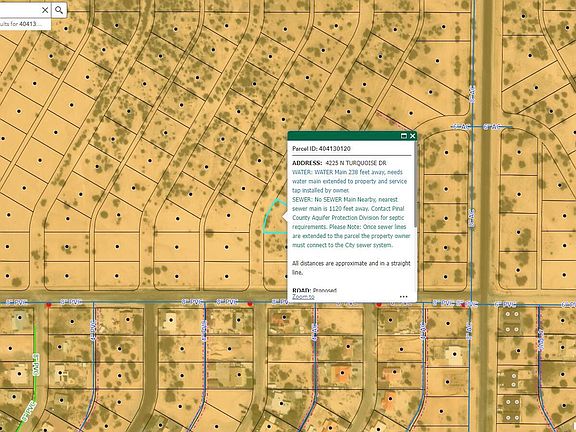Click the green PVC pipeline segment

click(35, 371)
